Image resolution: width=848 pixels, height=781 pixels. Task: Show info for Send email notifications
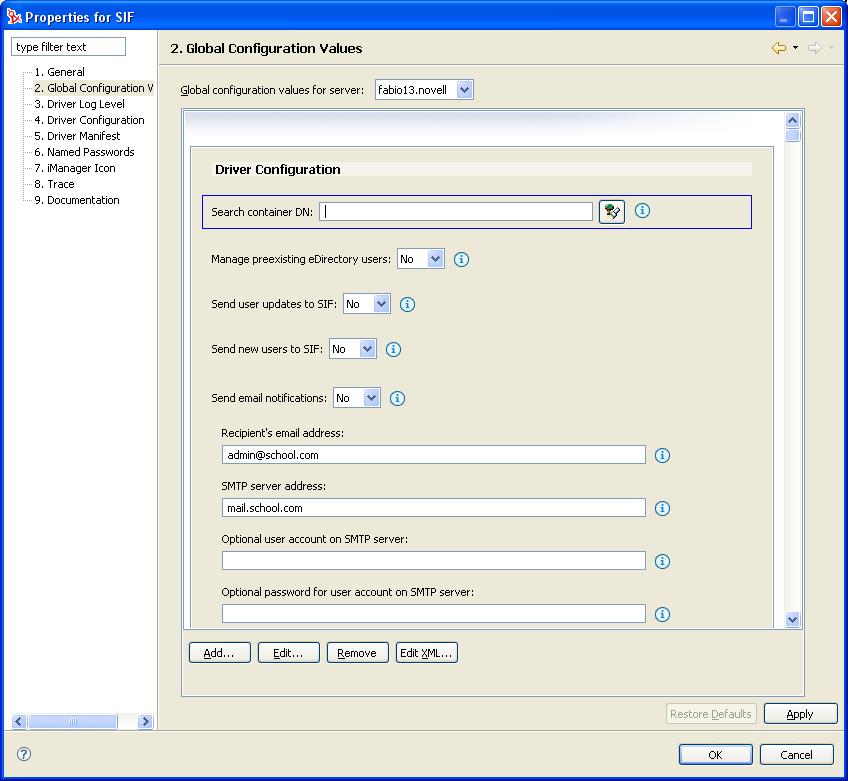[397, 398]
